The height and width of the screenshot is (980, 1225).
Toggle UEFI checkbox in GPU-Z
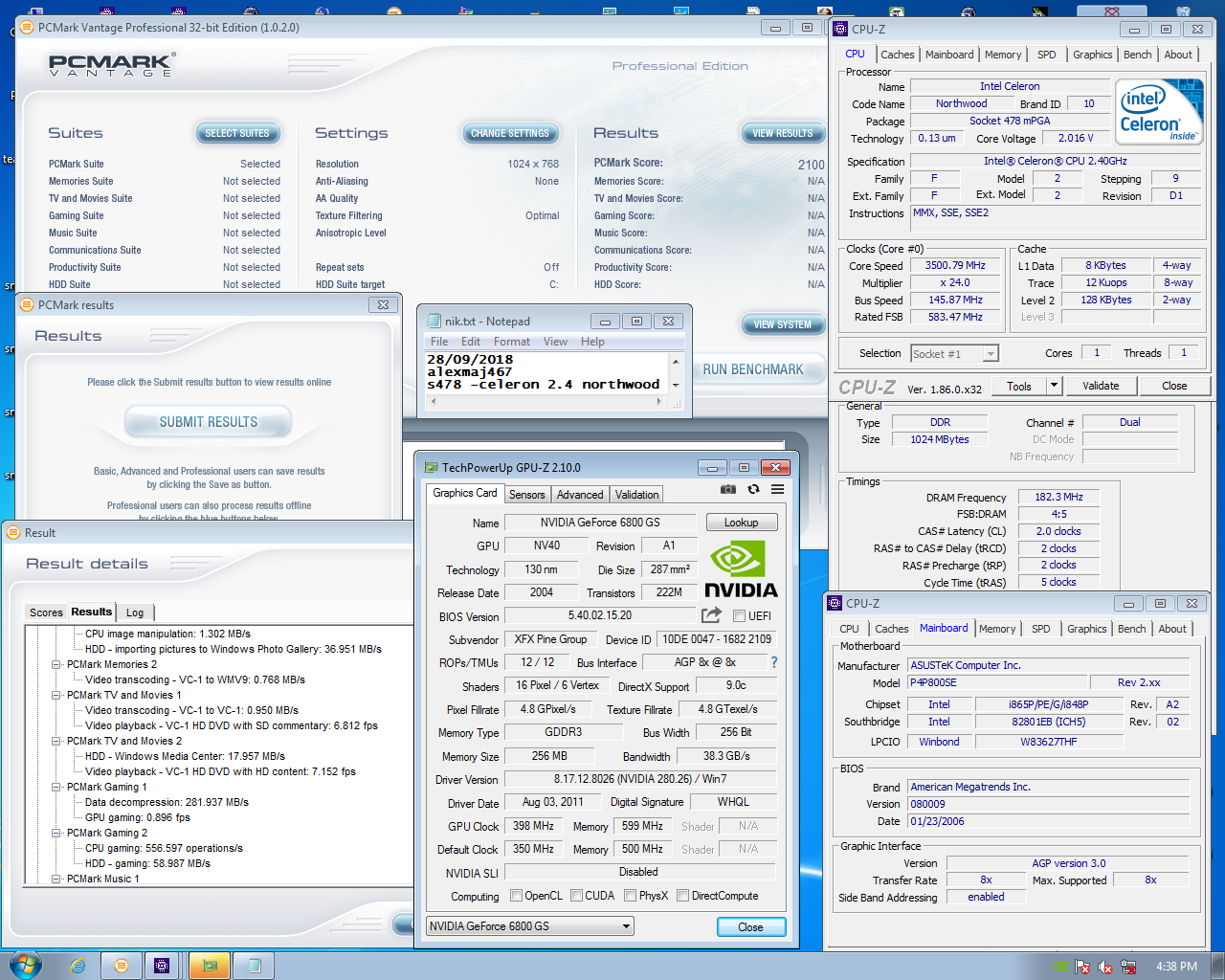pyautogui.click(x=739, y=615)
